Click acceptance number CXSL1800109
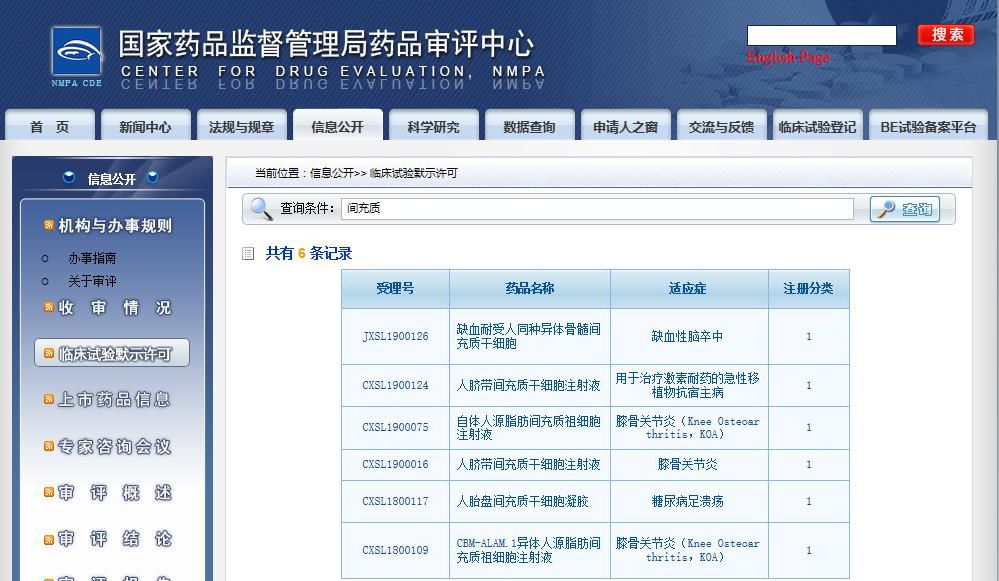999x581 pixels. [x=395, y=550]
